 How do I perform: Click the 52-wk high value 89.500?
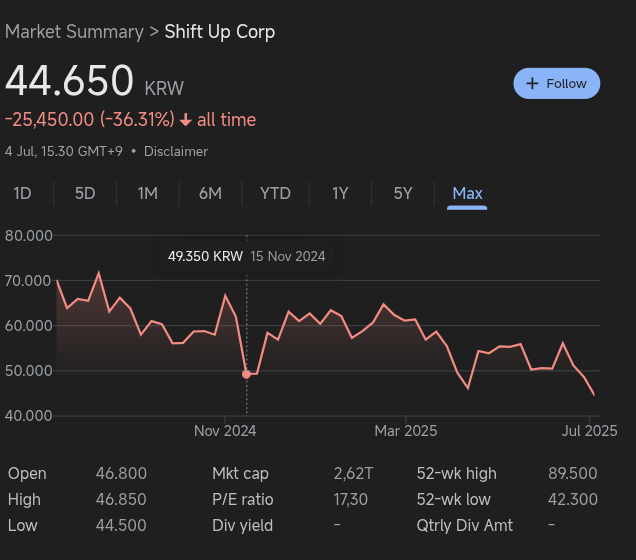pos(573,473)
